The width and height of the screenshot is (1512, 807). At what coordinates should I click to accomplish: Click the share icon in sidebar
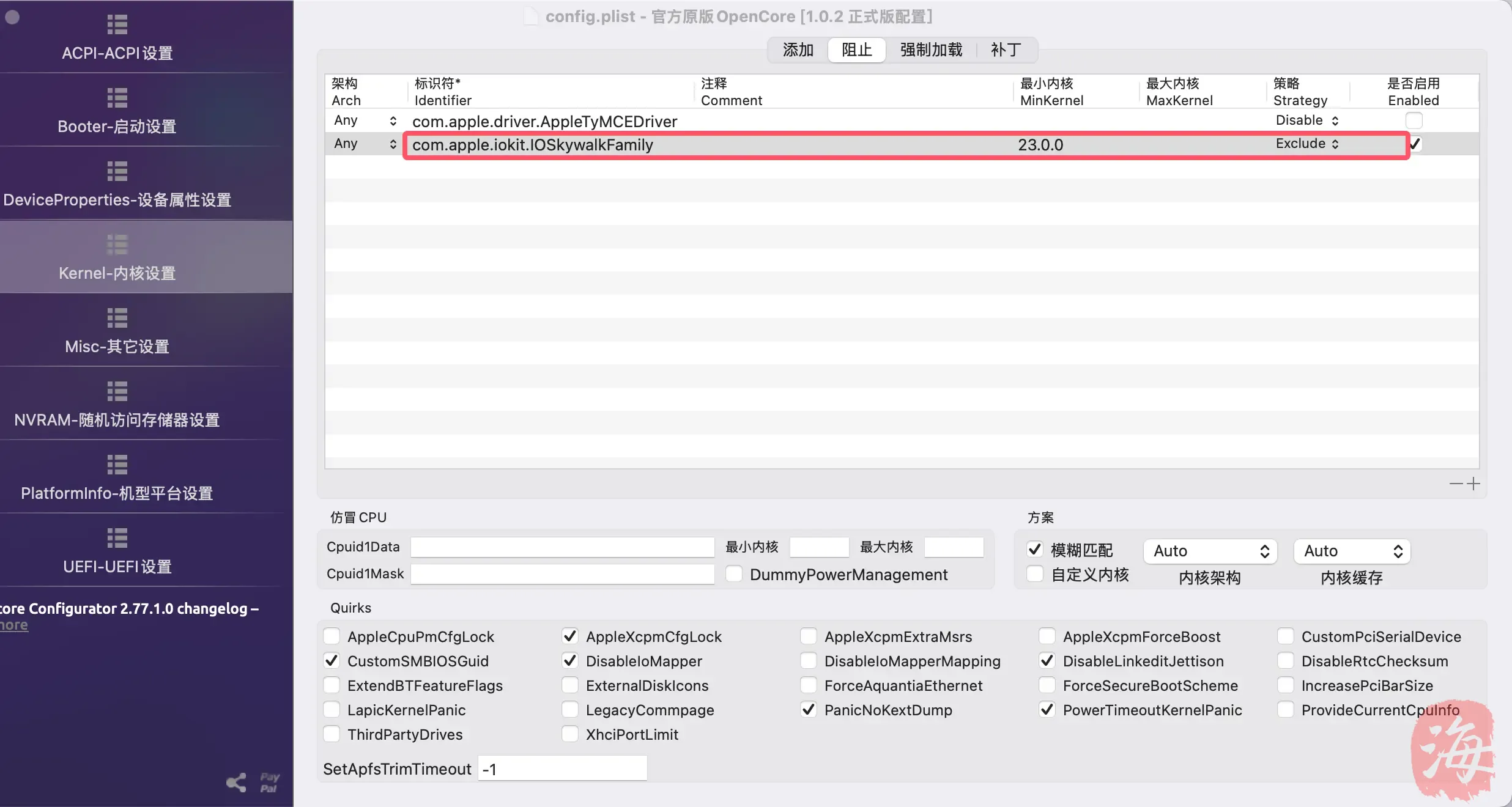[236, 783]
